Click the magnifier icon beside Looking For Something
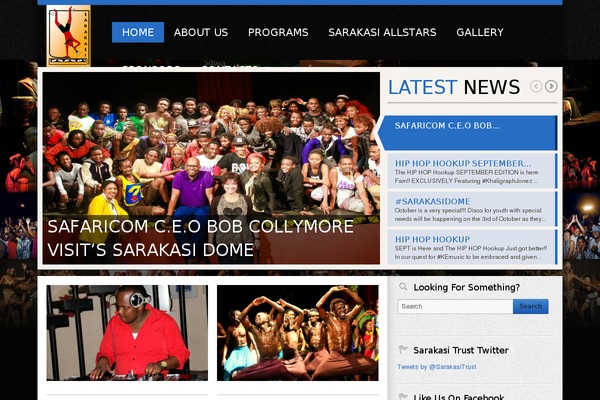The width and height of the screenshot is (600, 400). click(403, 286)
